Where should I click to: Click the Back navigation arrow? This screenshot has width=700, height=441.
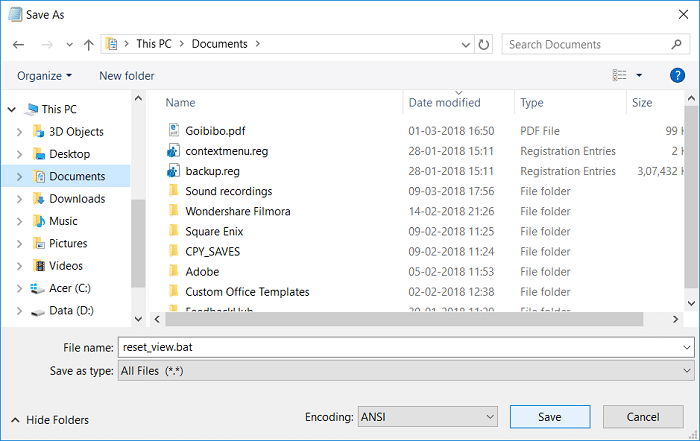click(x=19, y=44)
